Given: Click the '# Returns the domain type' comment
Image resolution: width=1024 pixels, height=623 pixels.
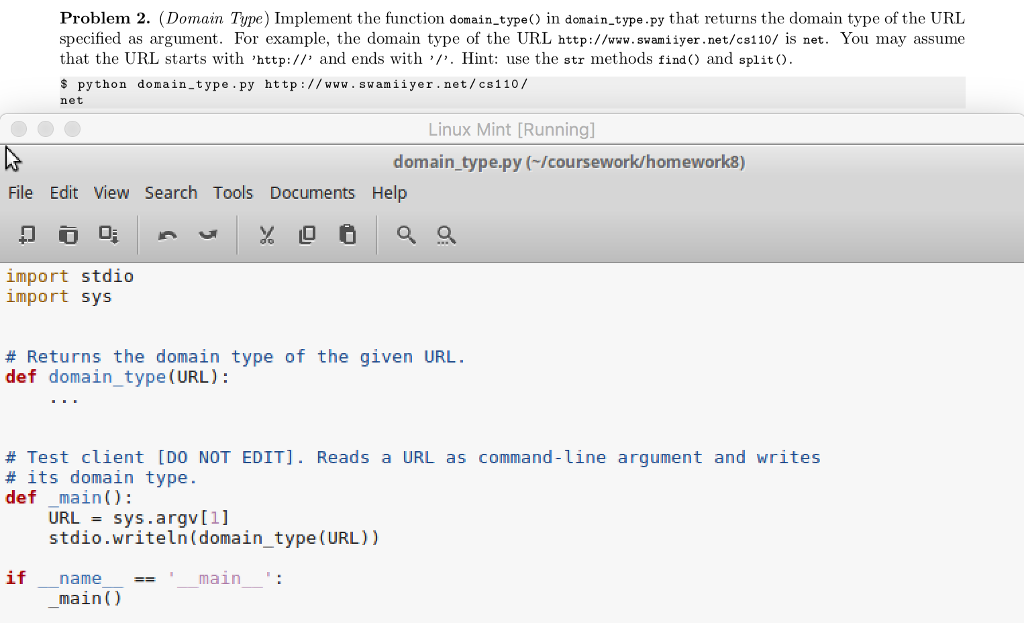Looking at the screenshot, I should [235, 357].
